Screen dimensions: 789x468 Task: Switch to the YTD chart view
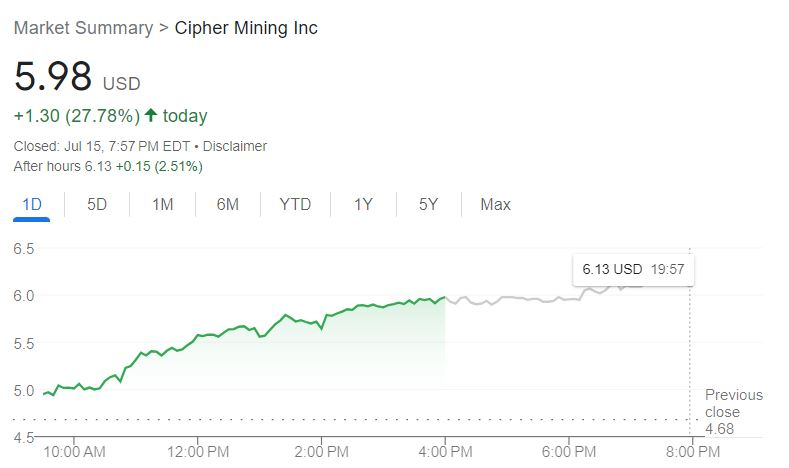[295, 204]
